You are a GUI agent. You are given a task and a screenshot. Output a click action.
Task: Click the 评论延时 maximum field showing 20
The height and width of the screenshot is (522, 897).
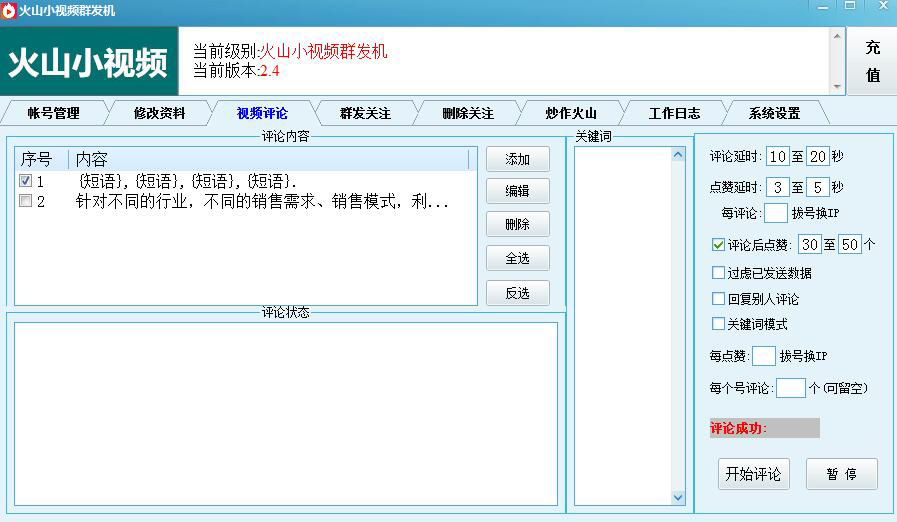(817, 156)
